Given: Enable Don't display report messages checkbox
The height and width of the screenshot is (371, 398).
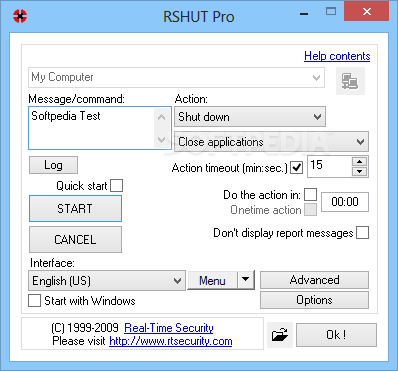Looking at the screenshot, I should 362,233.
